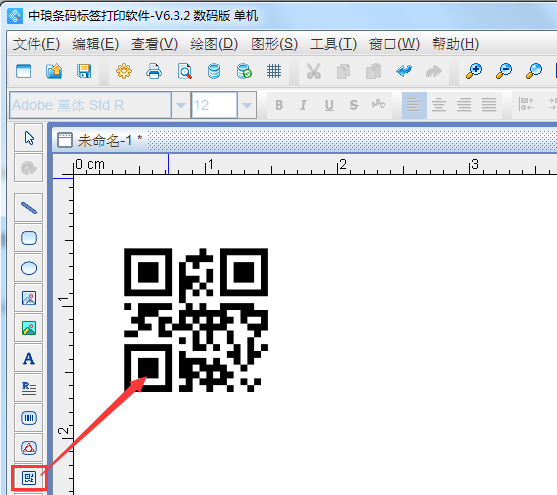Justify text alignment

489,105
